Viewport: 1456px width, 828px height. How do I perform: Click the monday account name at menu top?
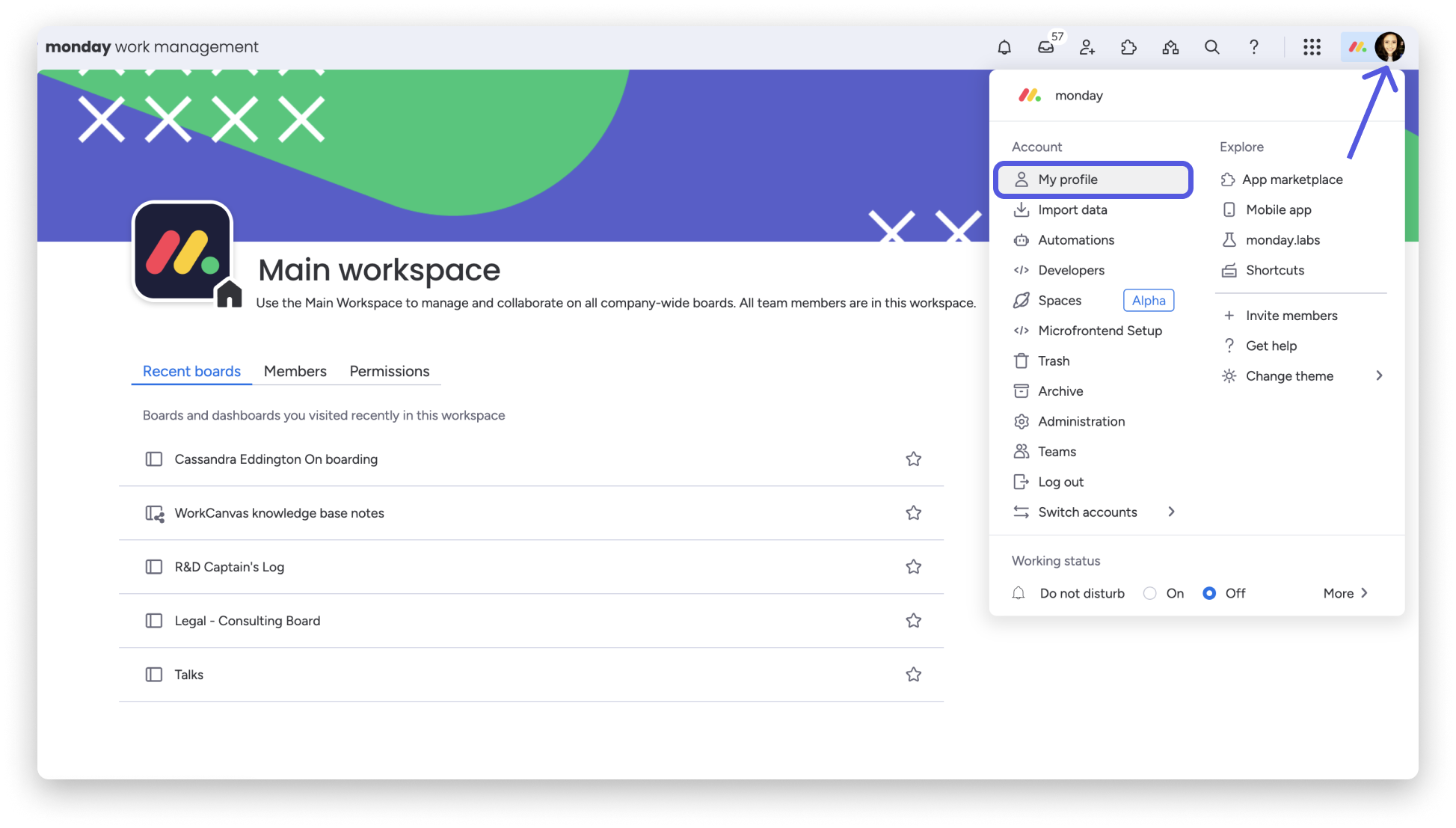(1078, 96)
